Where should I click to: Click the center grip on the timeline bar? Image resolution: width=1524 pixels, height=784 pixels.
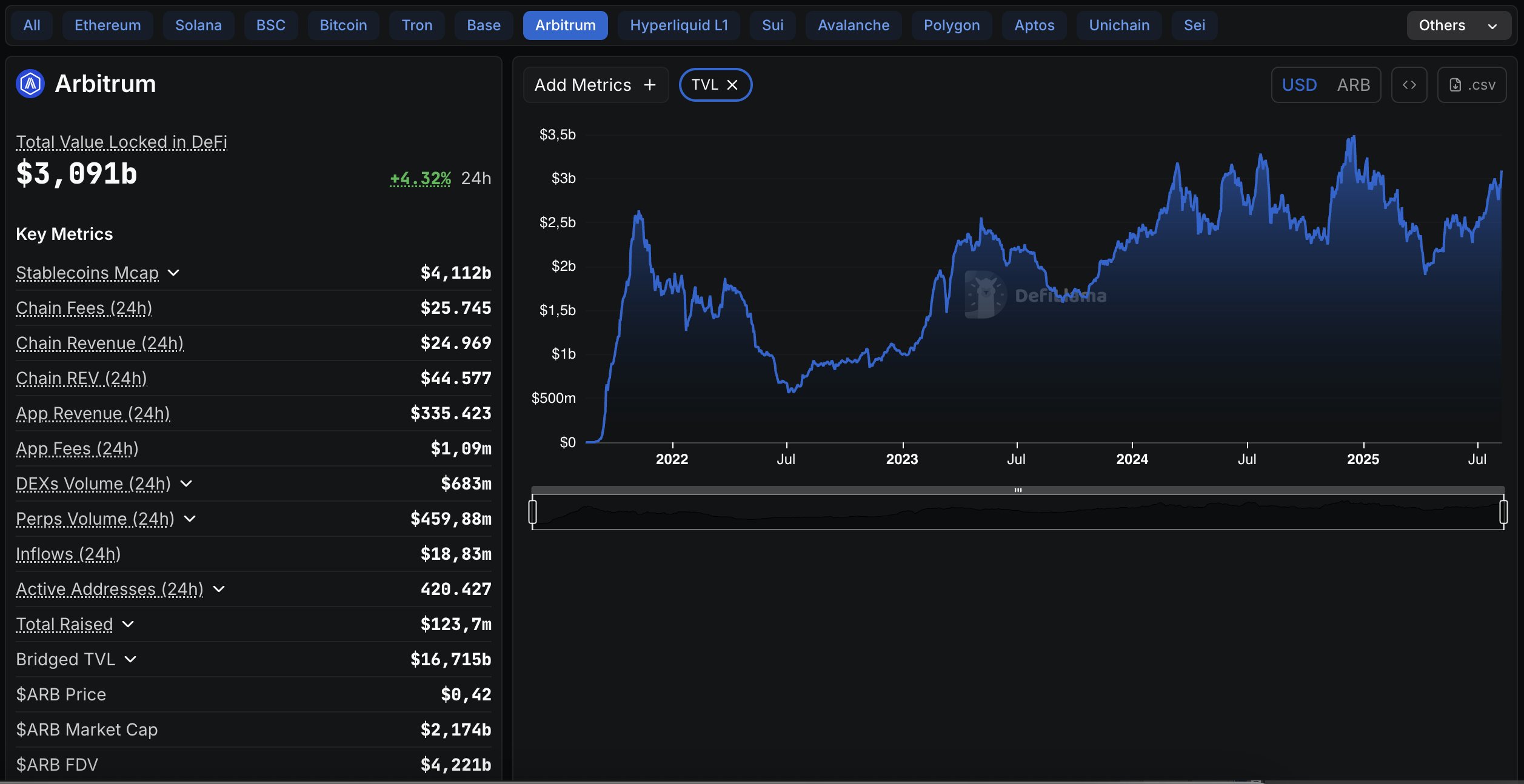1018,490
